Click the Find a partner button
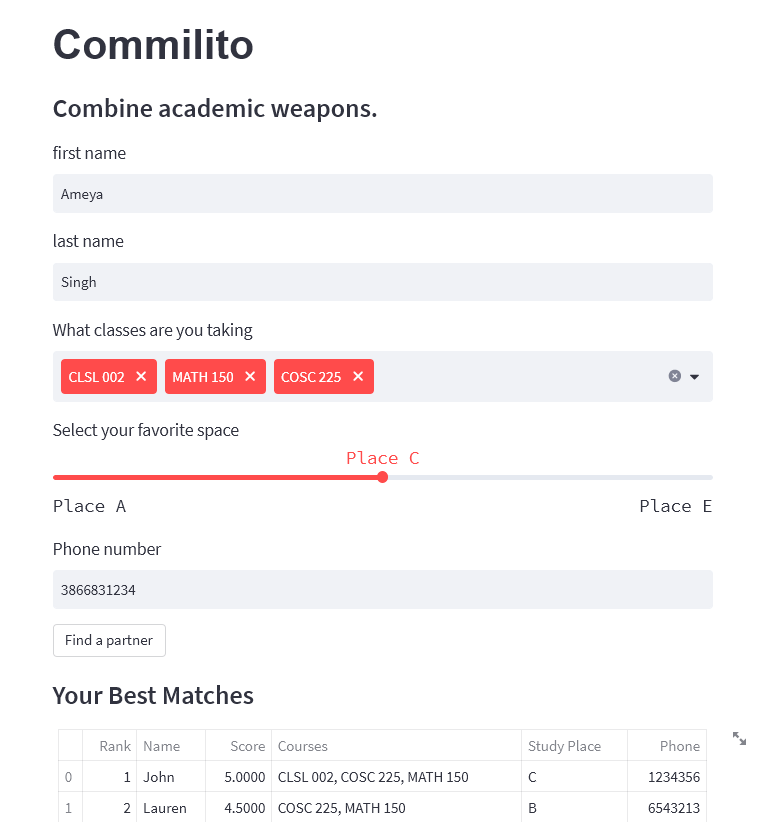This screenshot has height=822, width=776. coord(109,640)
